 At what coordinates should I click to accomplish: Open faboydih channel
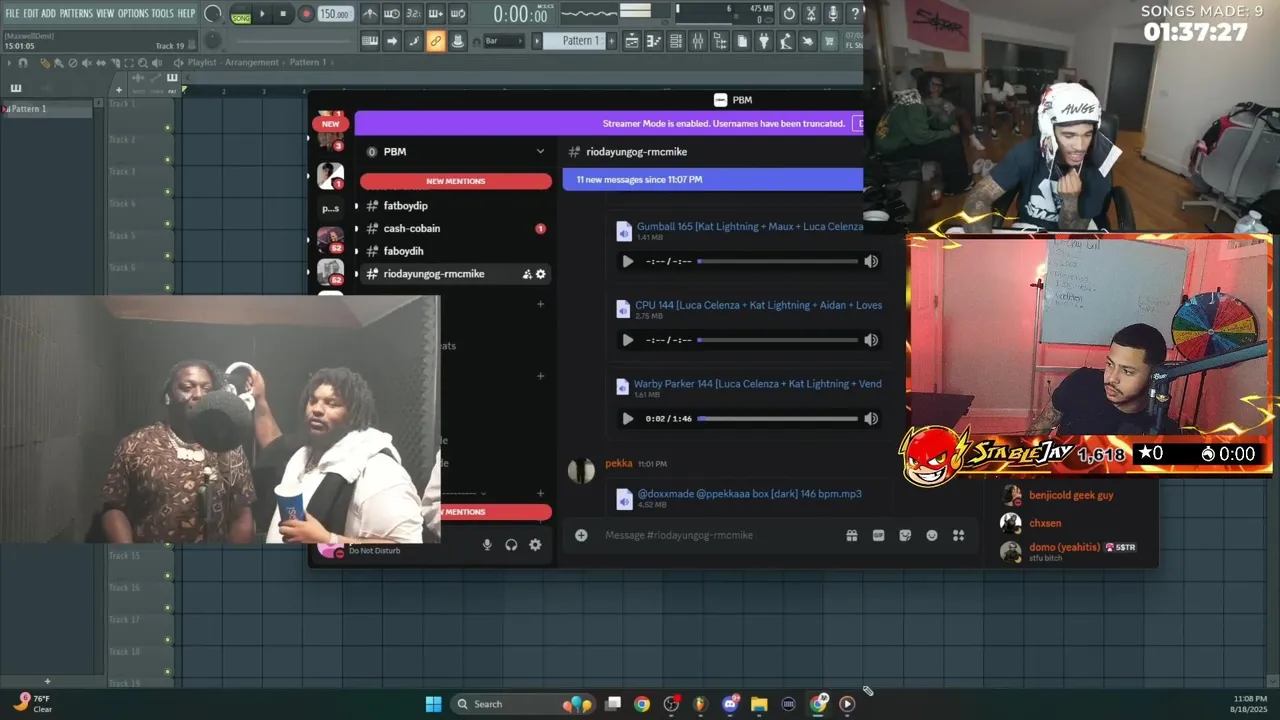click(404, 251)
